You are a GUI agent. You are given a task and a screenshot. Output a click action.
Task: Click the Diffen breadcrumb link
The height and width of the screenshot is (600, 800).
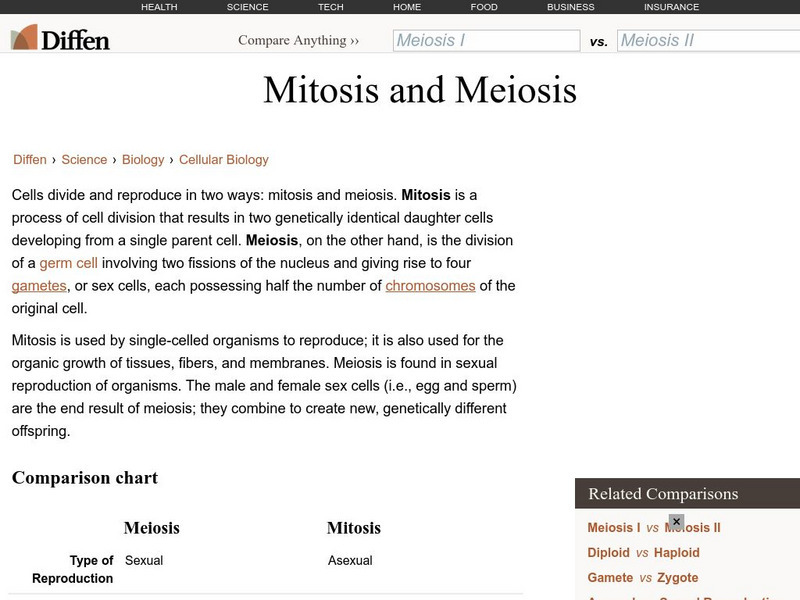[x=30, y=160]
